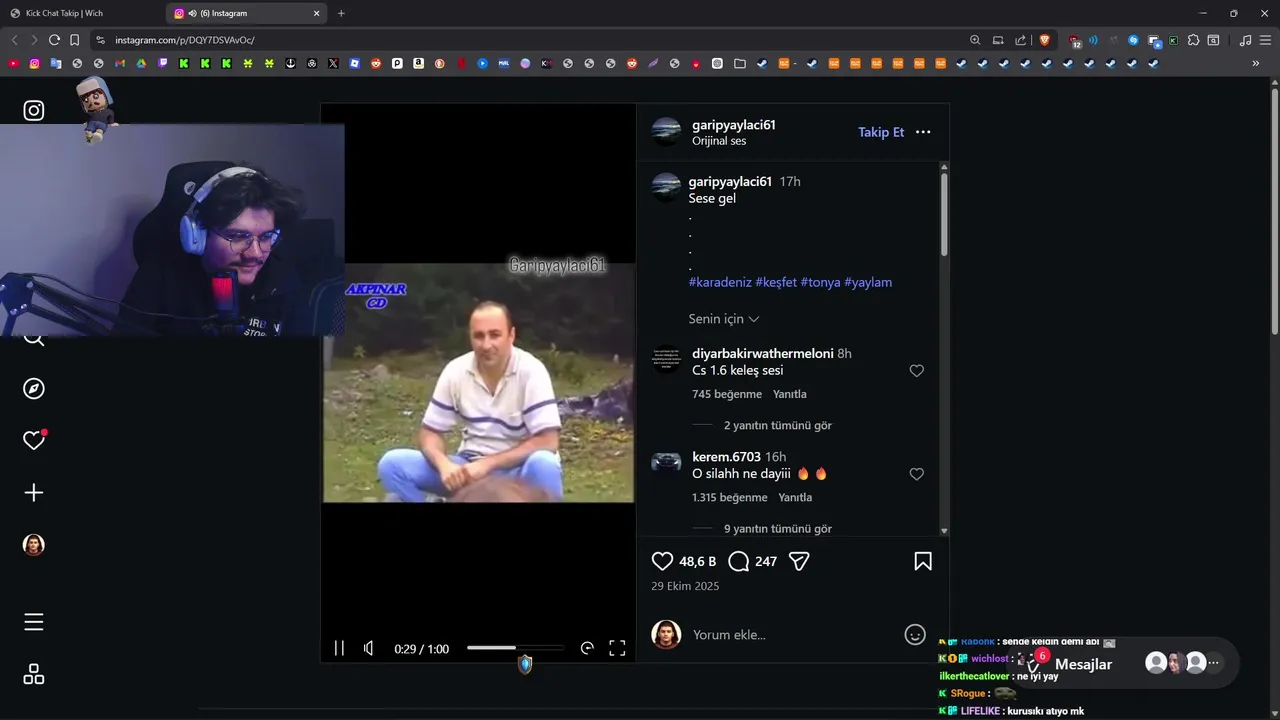The width and height of the screenshot is (1280, 720).
Task: Open Amazon bookmark in bookmarks bar
Action: coord(418,63)
